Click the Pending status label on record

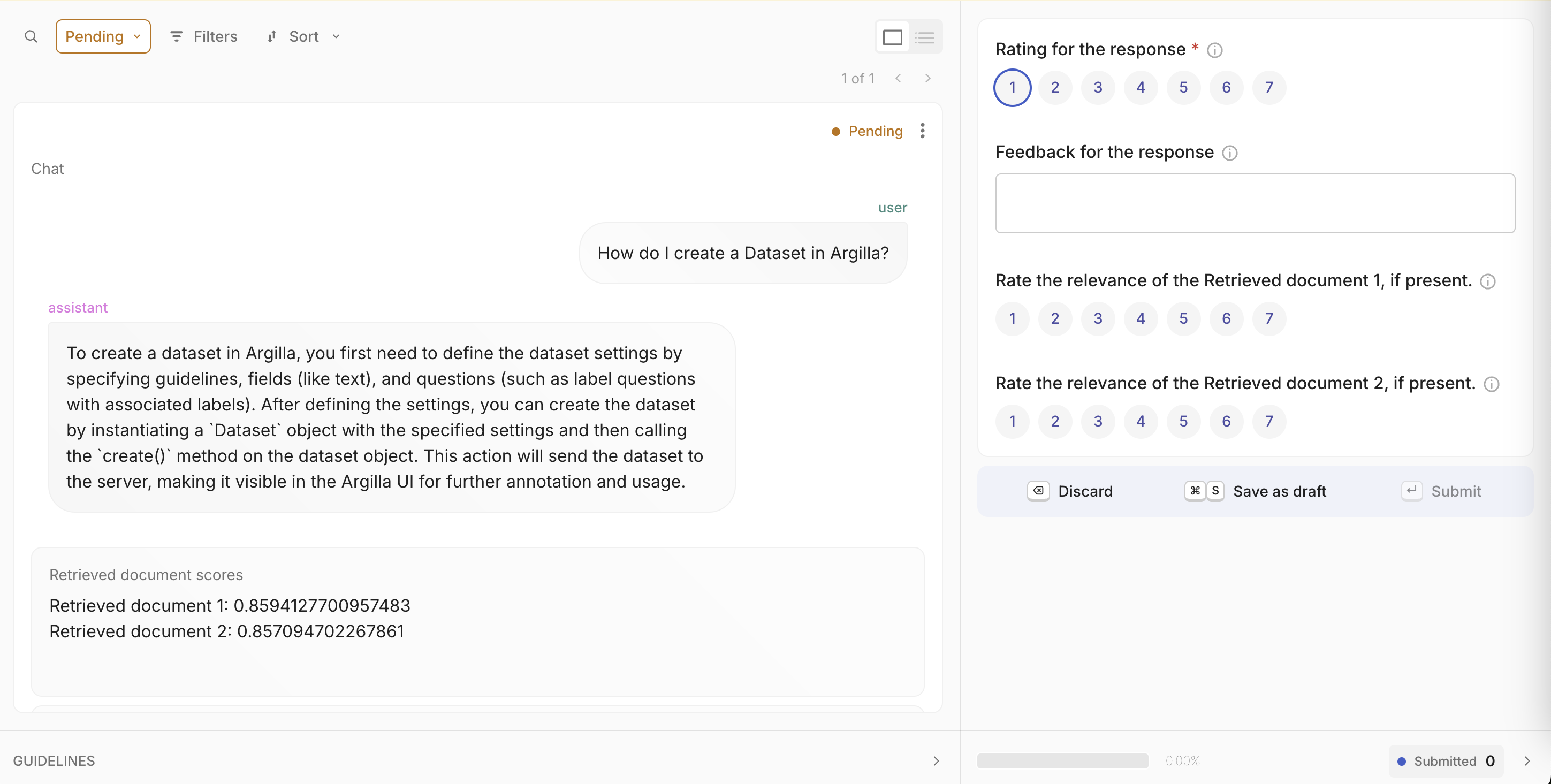[x=867, y=131]
